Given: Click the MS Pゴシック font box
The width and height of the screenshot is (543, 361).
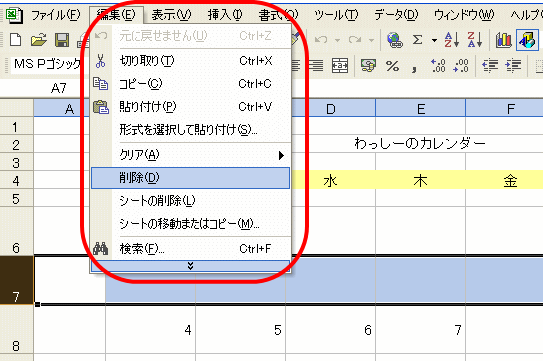Looking at the screenshot, I should point(47,64).
